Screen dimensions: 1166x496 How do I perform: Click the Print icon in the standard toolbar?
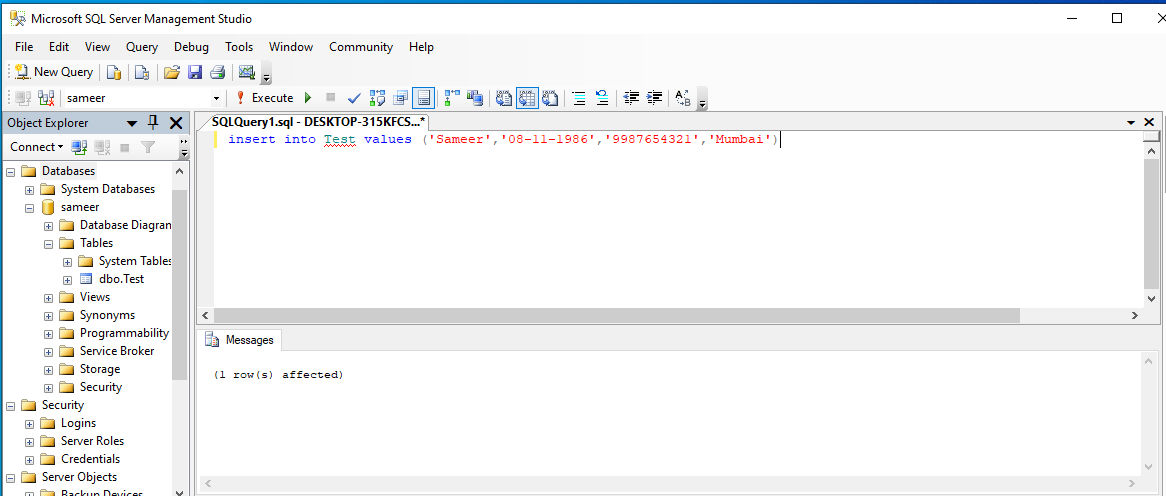[217, 72]
